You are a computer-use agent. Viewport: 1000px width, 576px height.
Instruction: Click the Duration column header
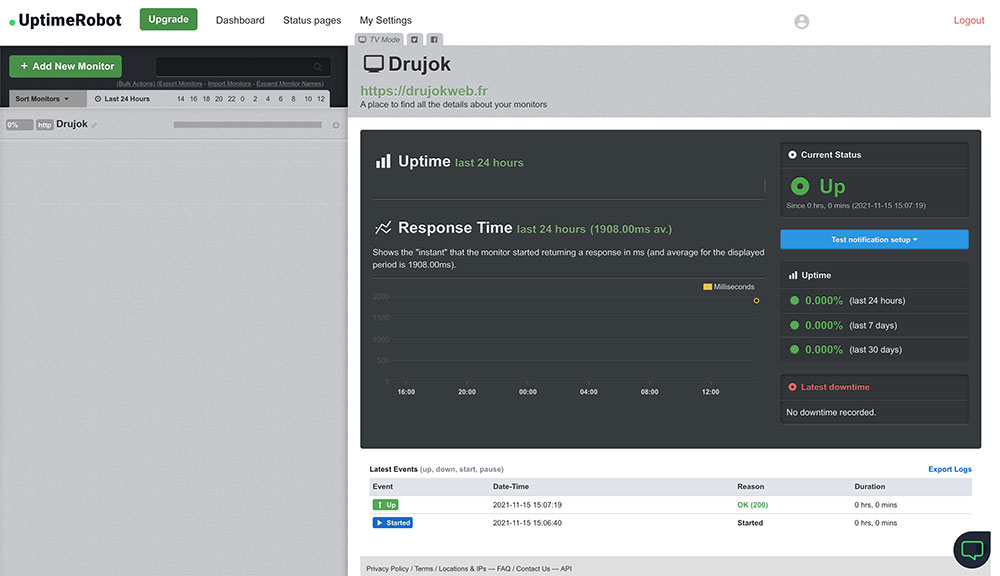pyautogui.click(x=869, y=487)
